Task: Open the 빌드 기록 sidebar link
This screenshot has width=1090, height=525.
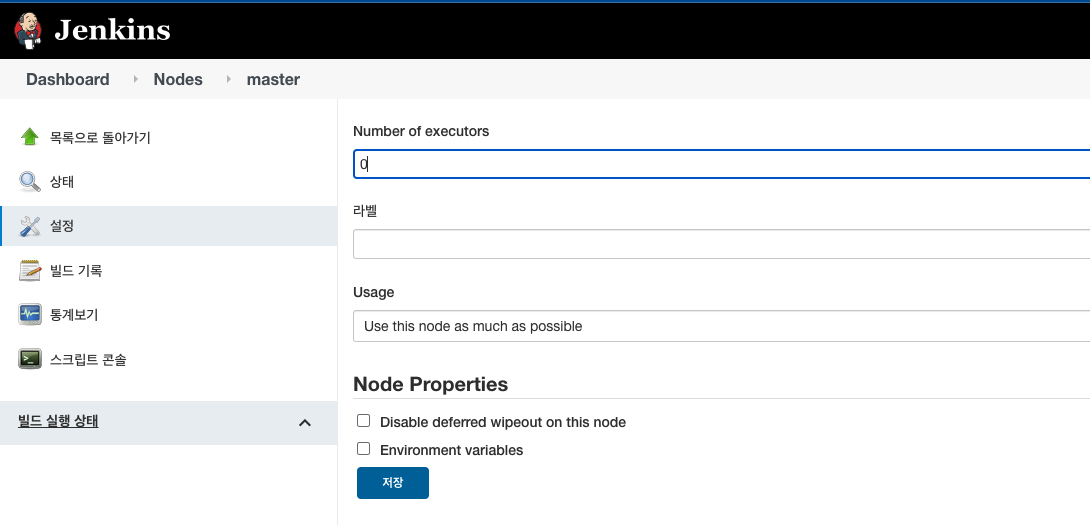Action: pyautogui.click(x=76, y=271)
